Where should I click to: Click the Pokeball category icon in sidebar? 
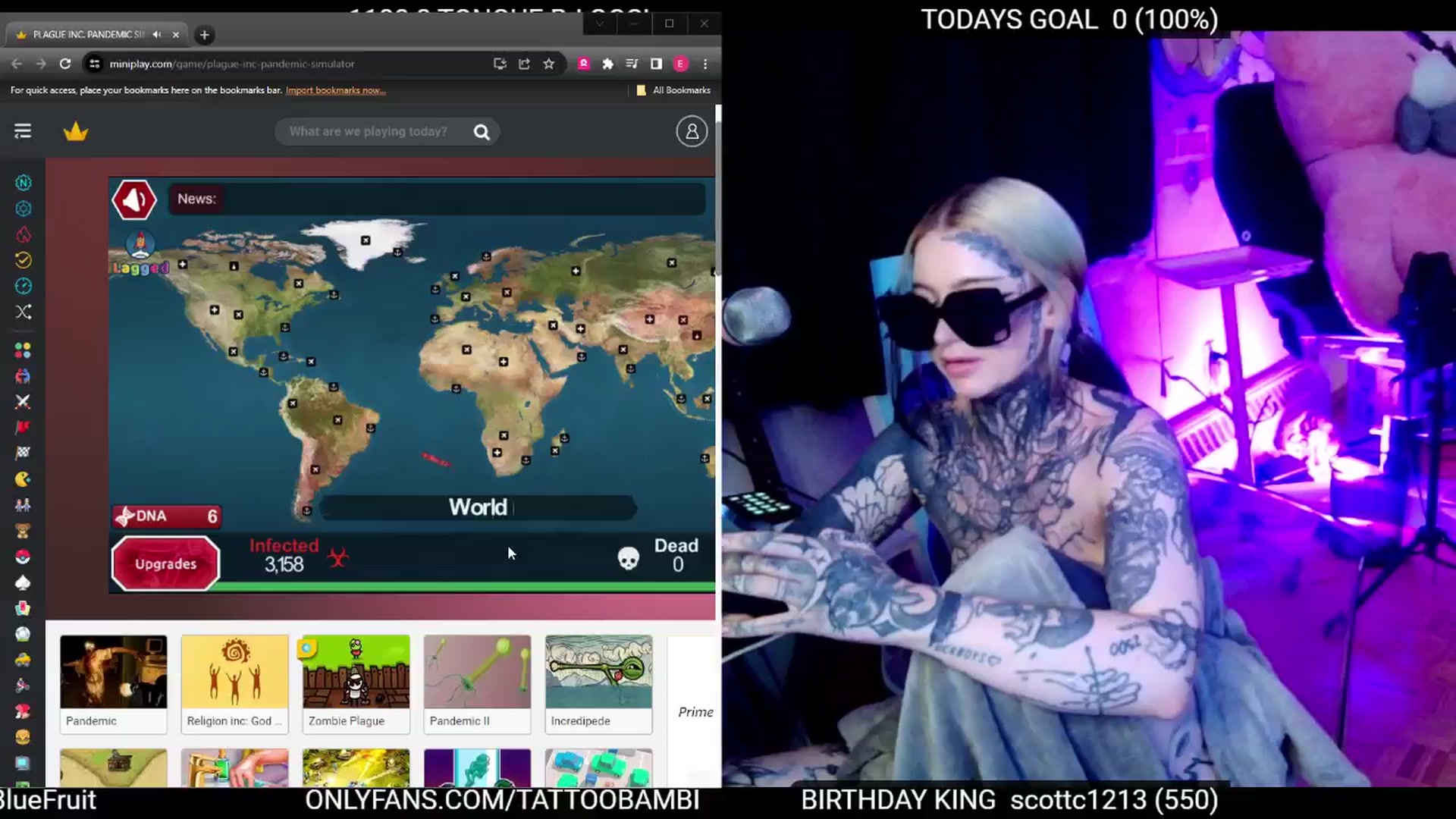click(x=23, y=557)
